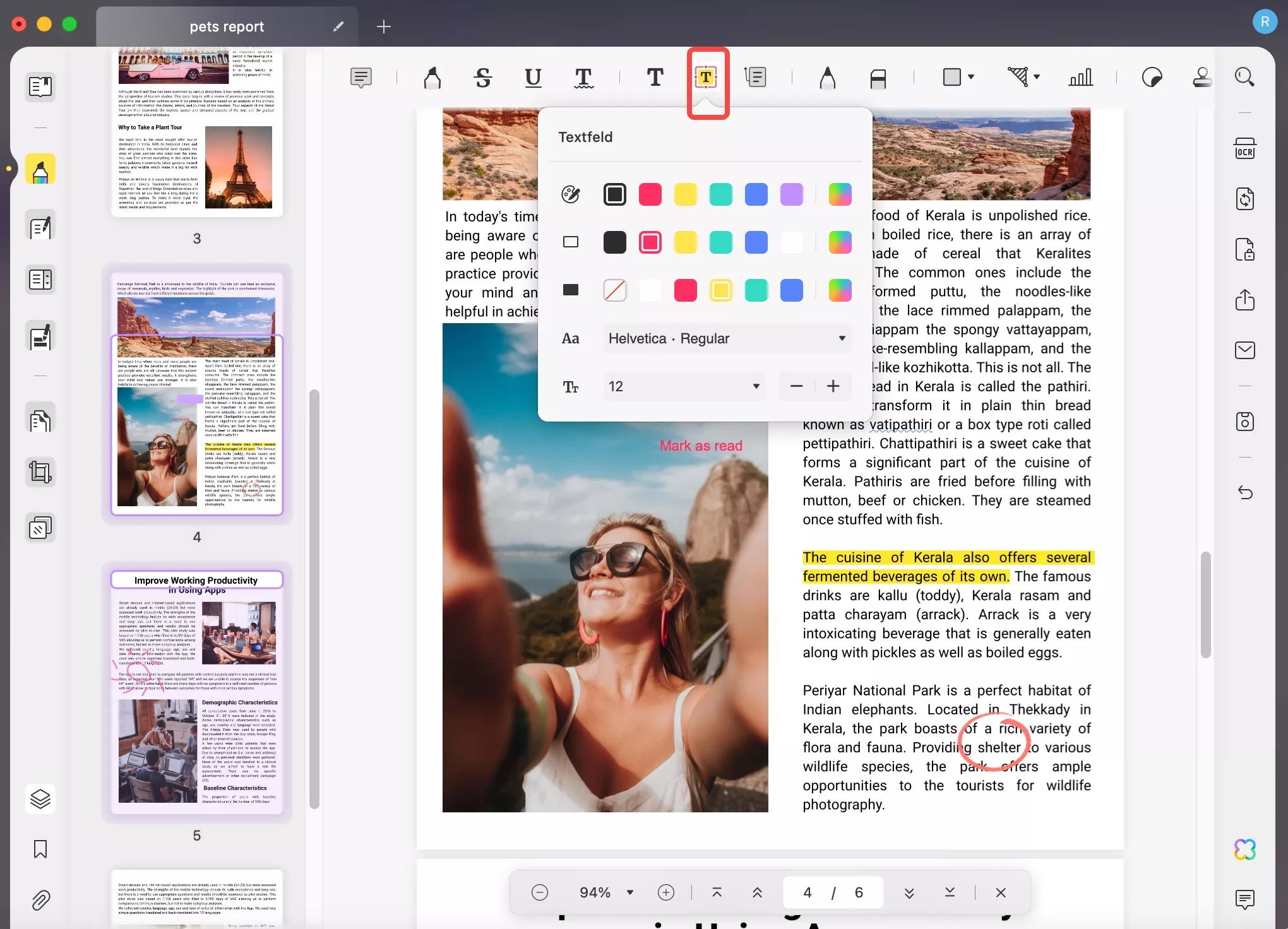Screen dimensions: 1288x929
Task: Open the stamp tool
Action: 1202,78
